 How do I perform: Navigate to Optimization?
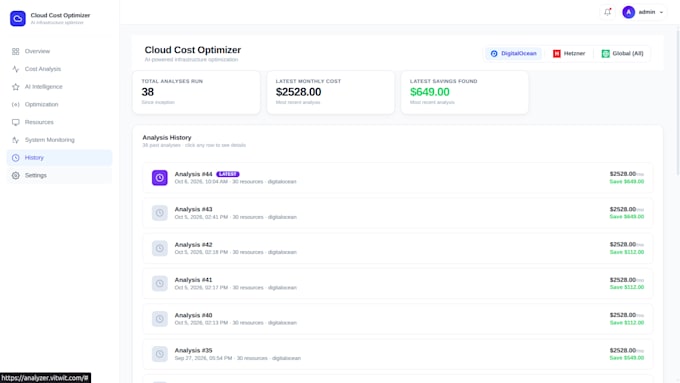coord(59,105)
